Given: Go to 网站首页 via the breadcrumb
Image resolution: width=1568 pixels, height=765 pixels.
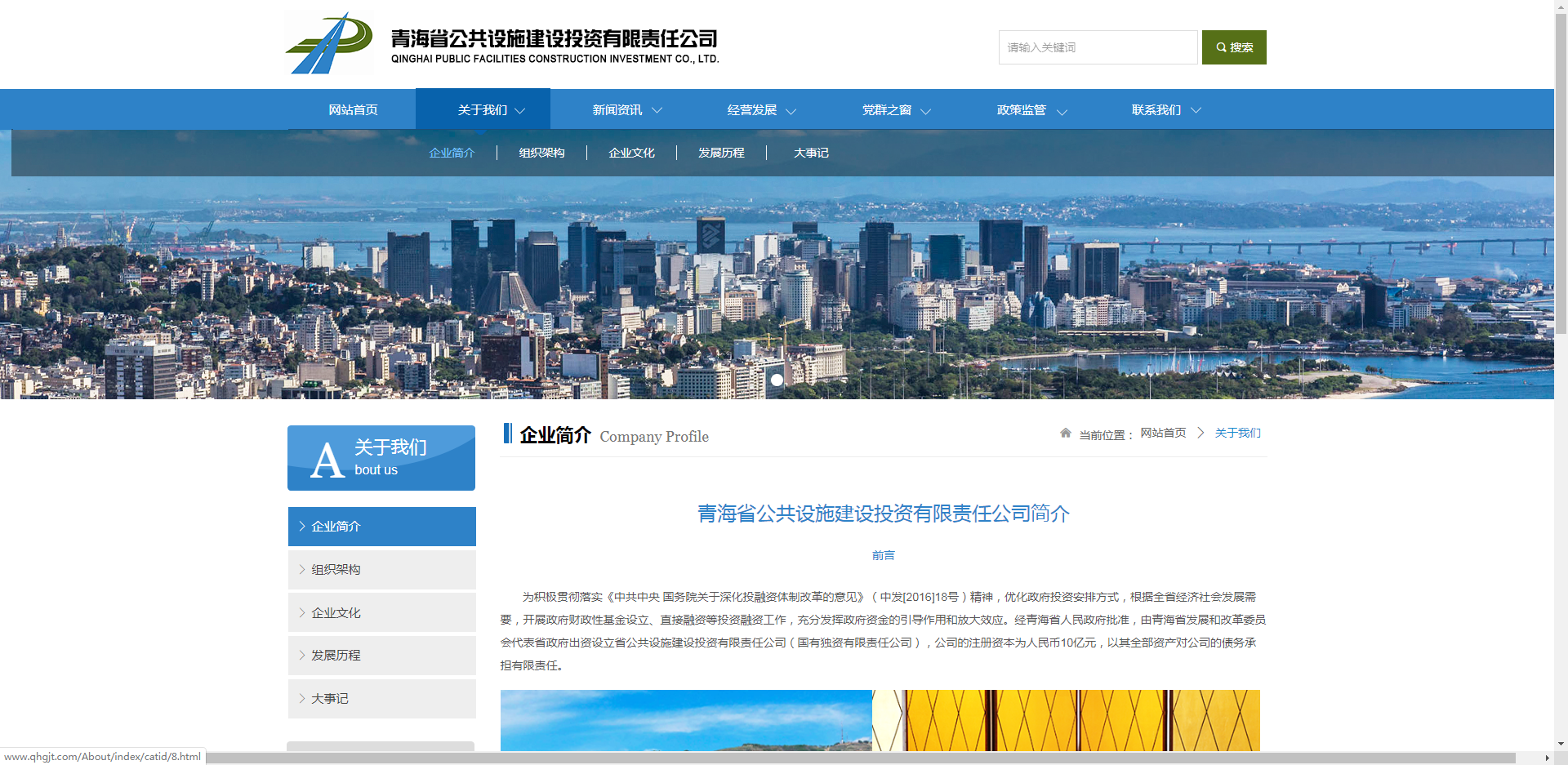Looking at the screenshot, I should [1163, 433].
